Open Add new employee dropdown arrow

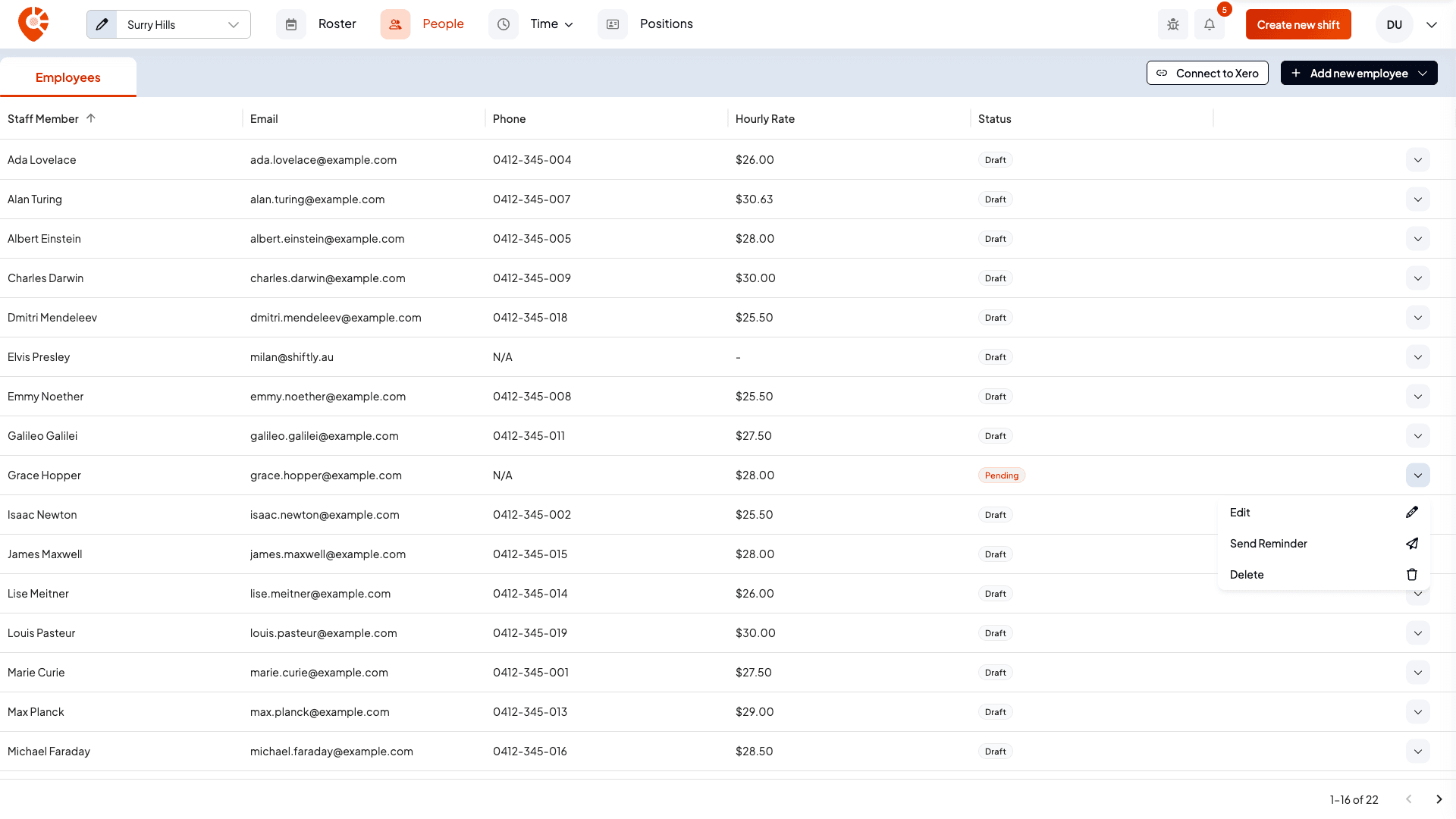(1423, 73)
